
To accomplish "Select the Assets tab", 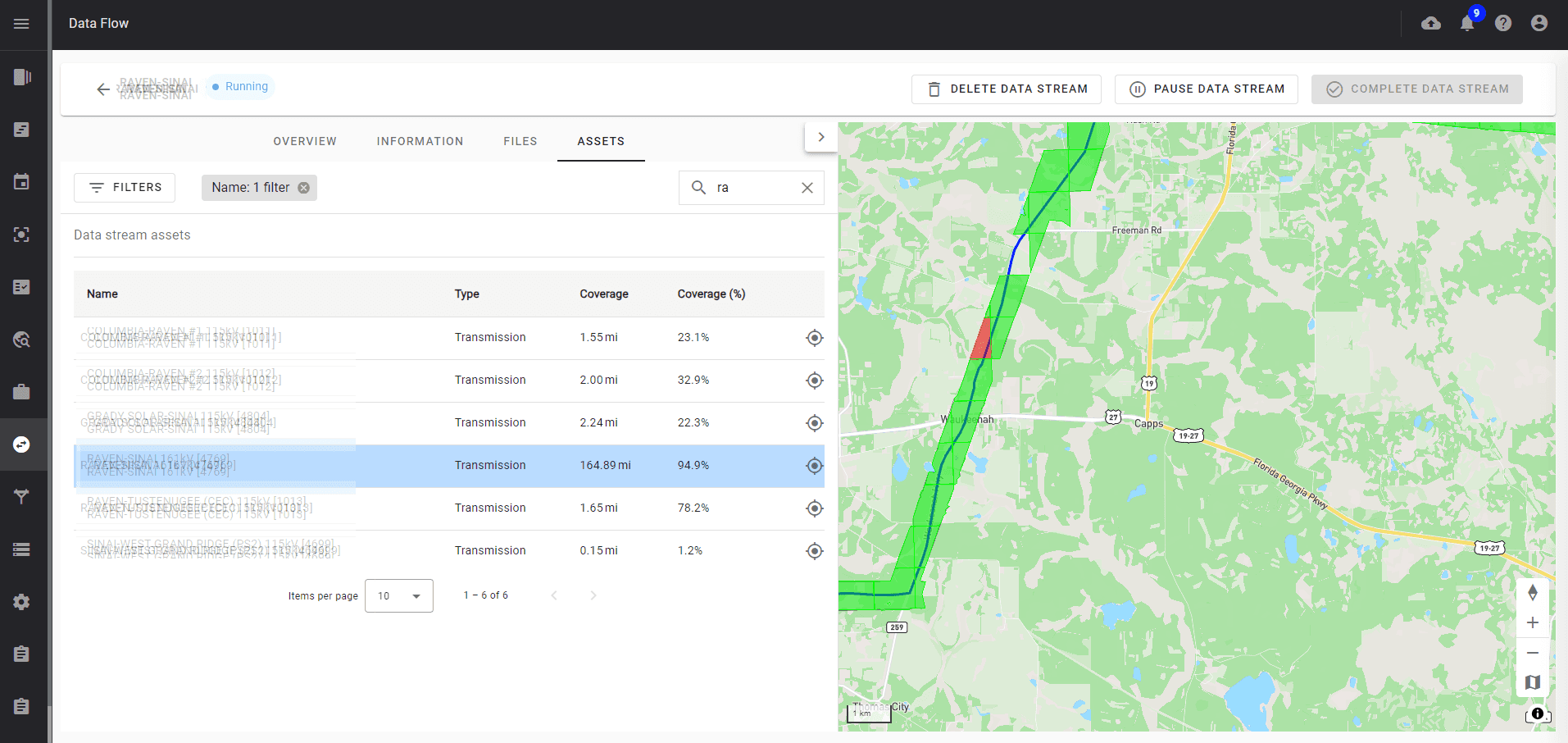I will 601,141.
